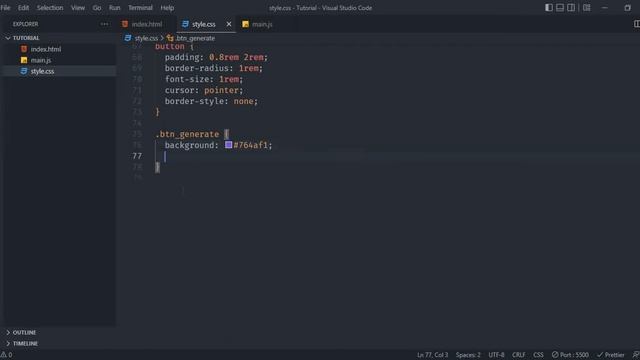Expand the OUTLINE section
Image resolution: width=640 pixels, height=360 pixels.
(24, 333)
